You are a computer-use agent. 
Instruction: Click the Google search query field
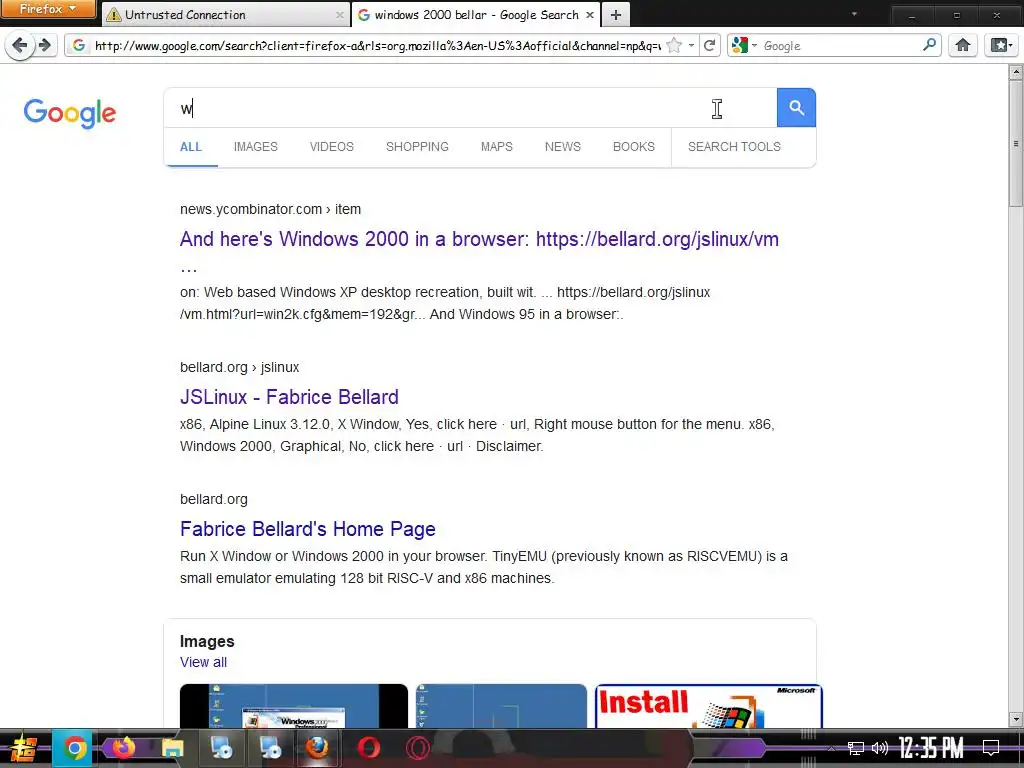click(470, 108)
